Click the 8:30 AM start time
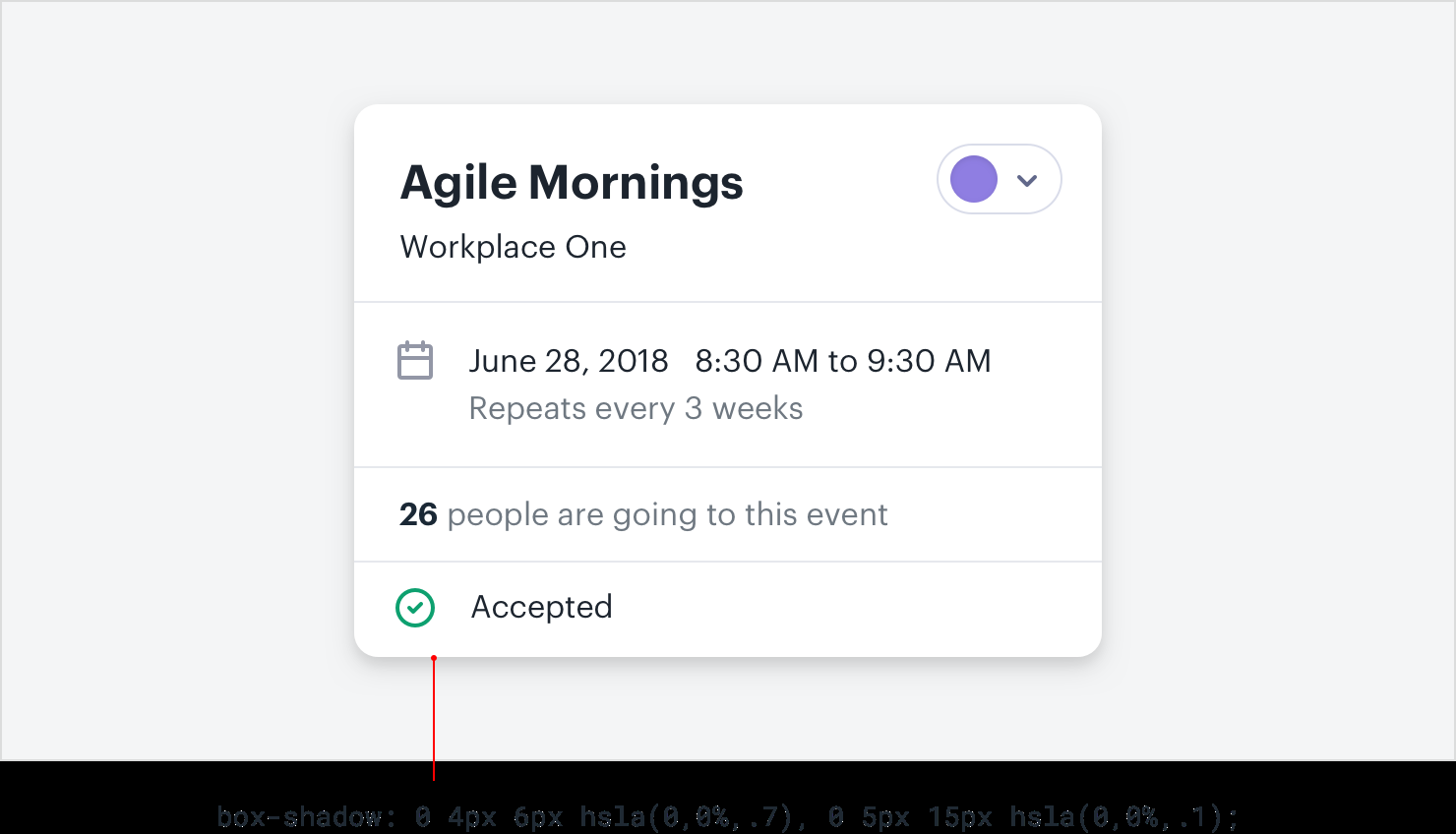 pyautogui.click(x=757, y=361)
